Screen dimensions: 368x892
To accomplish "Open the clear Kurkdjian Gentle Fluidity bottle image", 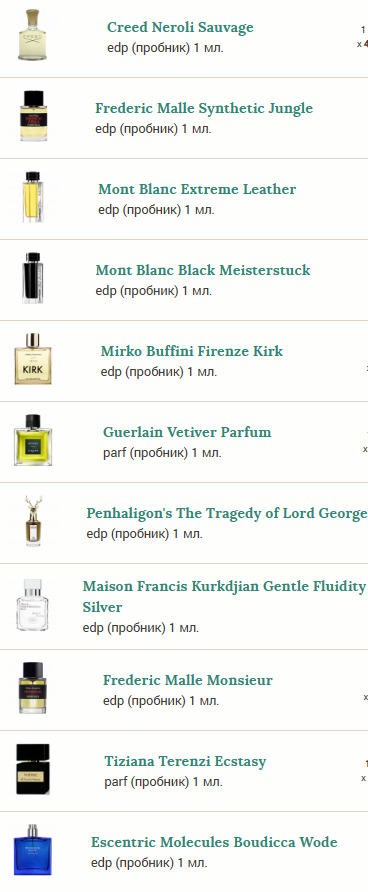I will click(33, 605).
